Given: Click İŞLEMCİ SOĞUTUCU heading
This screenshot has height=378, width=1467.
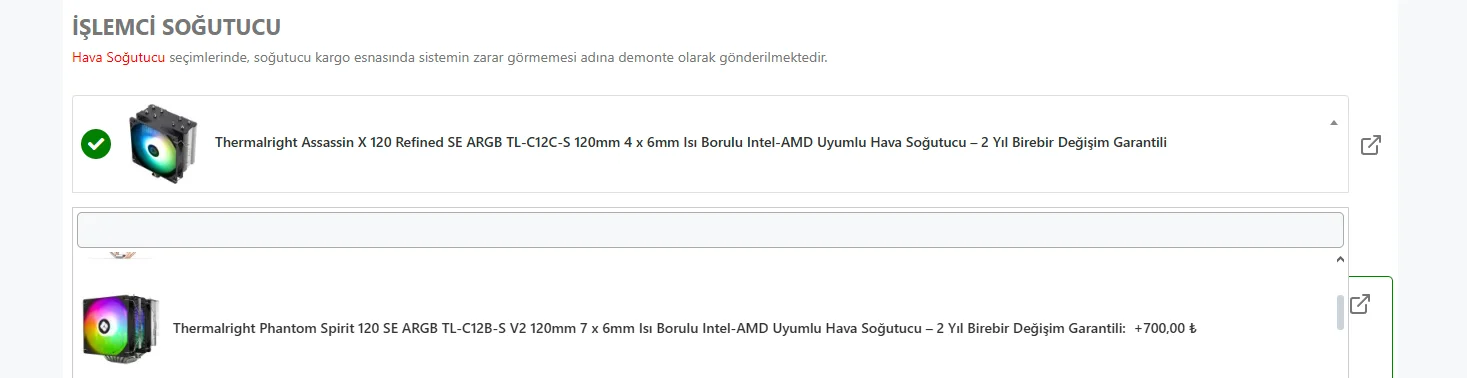Looking at the screenshot, I should click(176, 26).
